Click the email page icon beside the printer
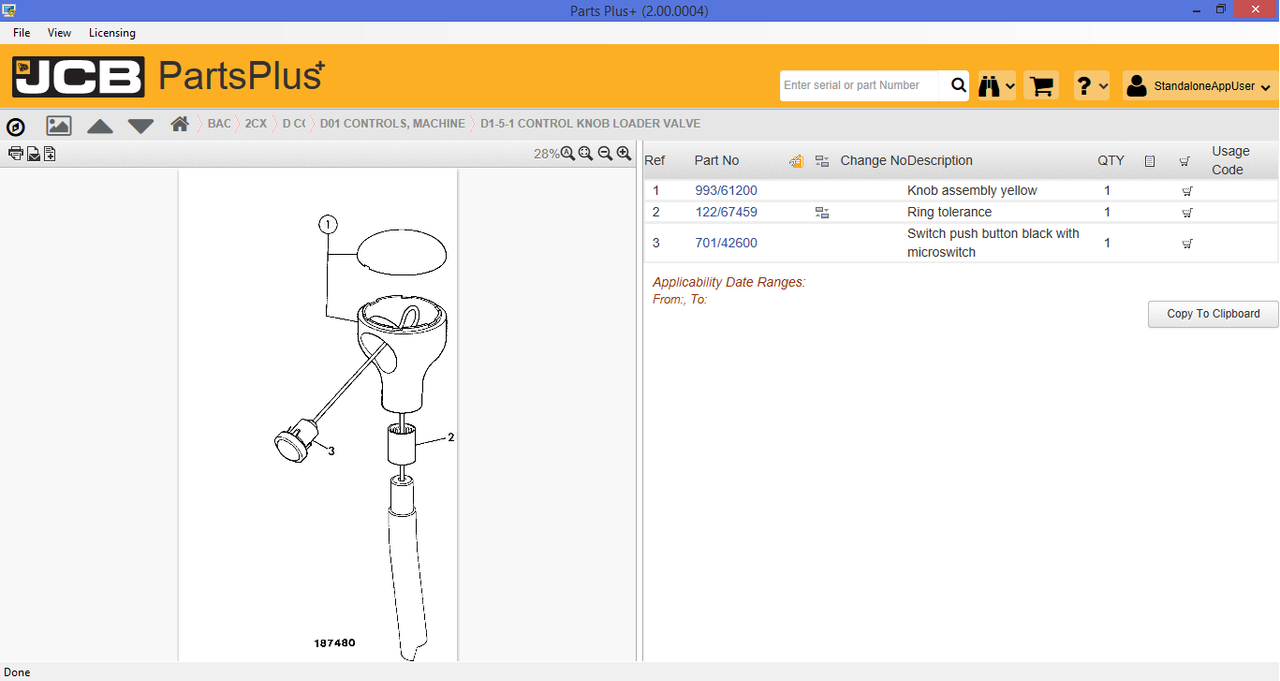Image resolution: width=1280 pixels, height=681 pixels. click(33, 153)
